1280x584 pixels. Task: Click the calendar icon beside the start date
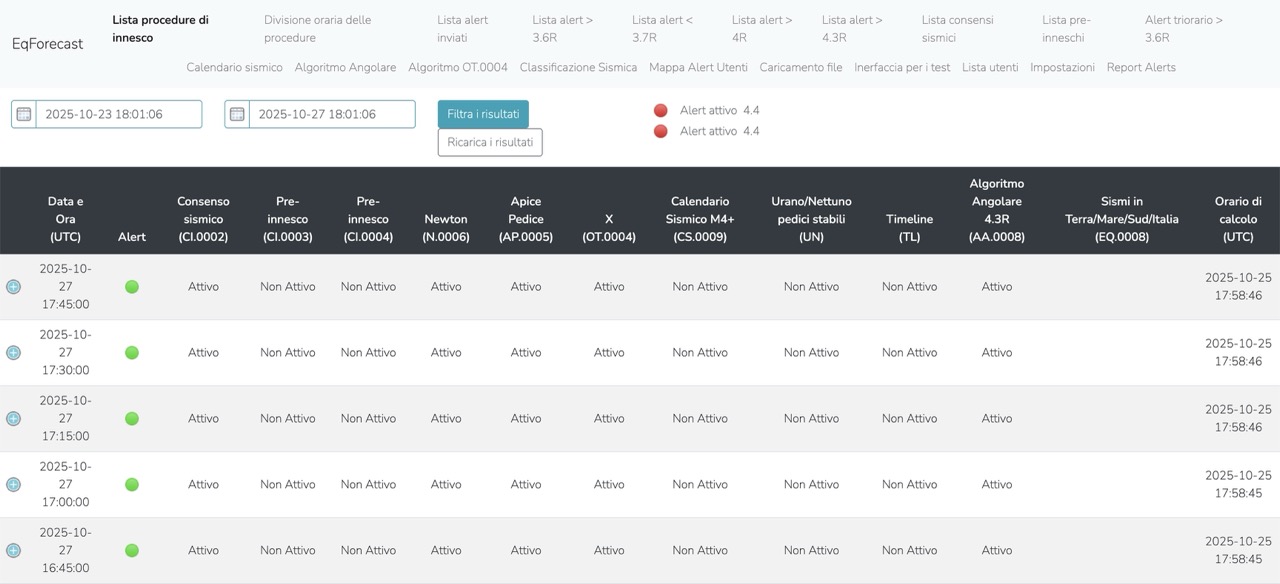tap(24, 114)
